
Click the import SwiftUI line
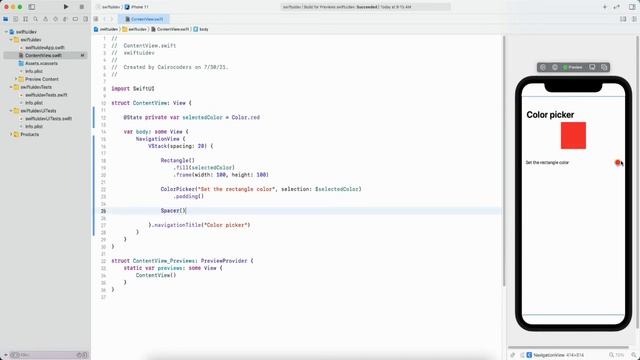click(133, 89)
